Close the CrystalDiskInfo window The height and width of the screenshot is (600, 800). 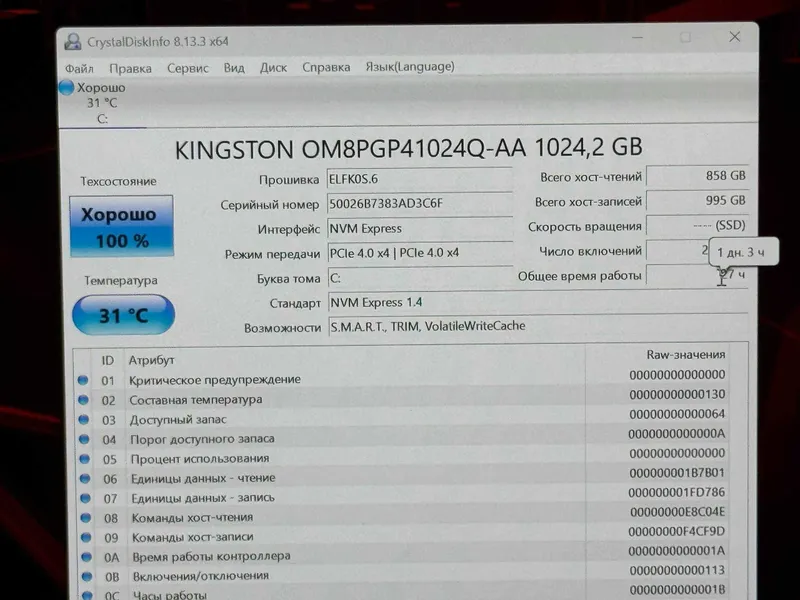[735, 37]
